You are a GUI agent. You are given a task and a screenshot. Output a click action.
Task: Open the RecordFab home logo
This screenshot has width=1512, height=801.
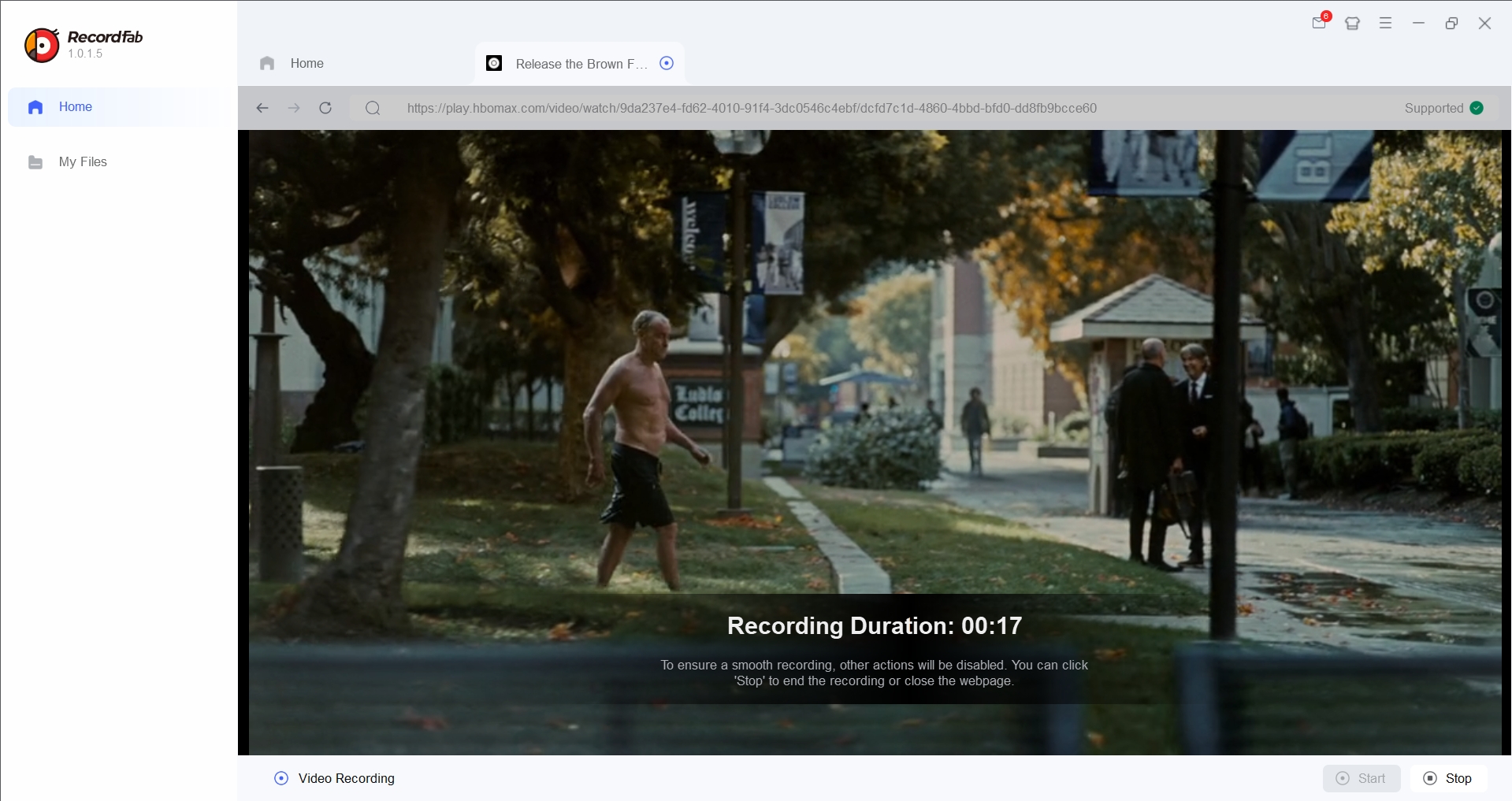[41, 45]
